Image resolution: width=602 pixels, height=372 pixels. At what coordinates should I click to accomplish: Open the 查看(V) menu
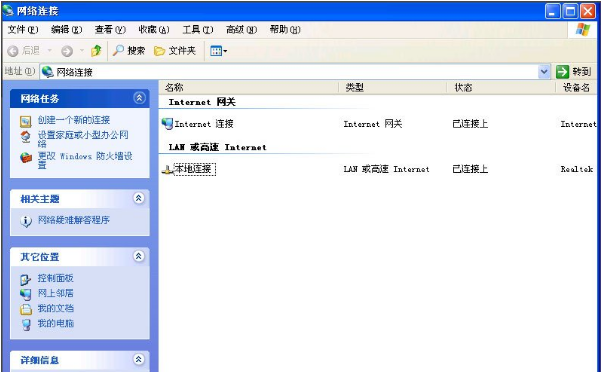tap(110, 30)
